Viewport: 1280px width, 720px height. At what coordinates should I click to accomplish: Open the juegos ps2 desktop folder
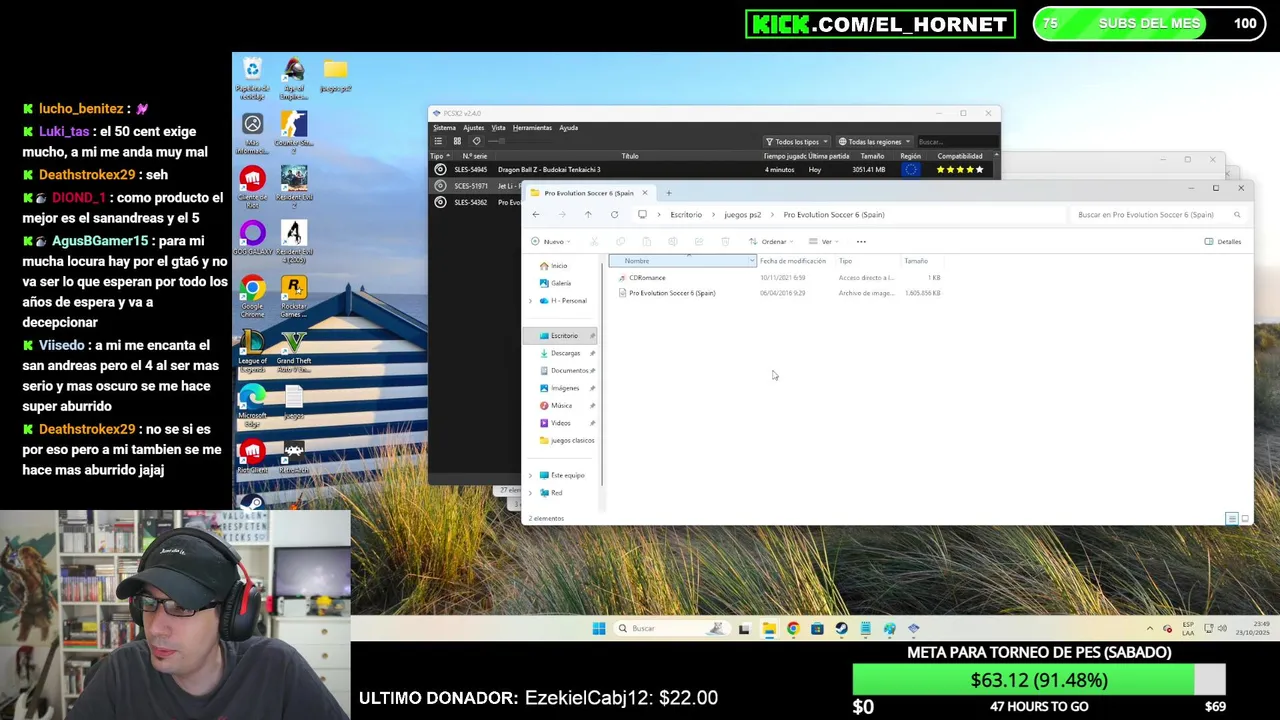pos(335,75)
